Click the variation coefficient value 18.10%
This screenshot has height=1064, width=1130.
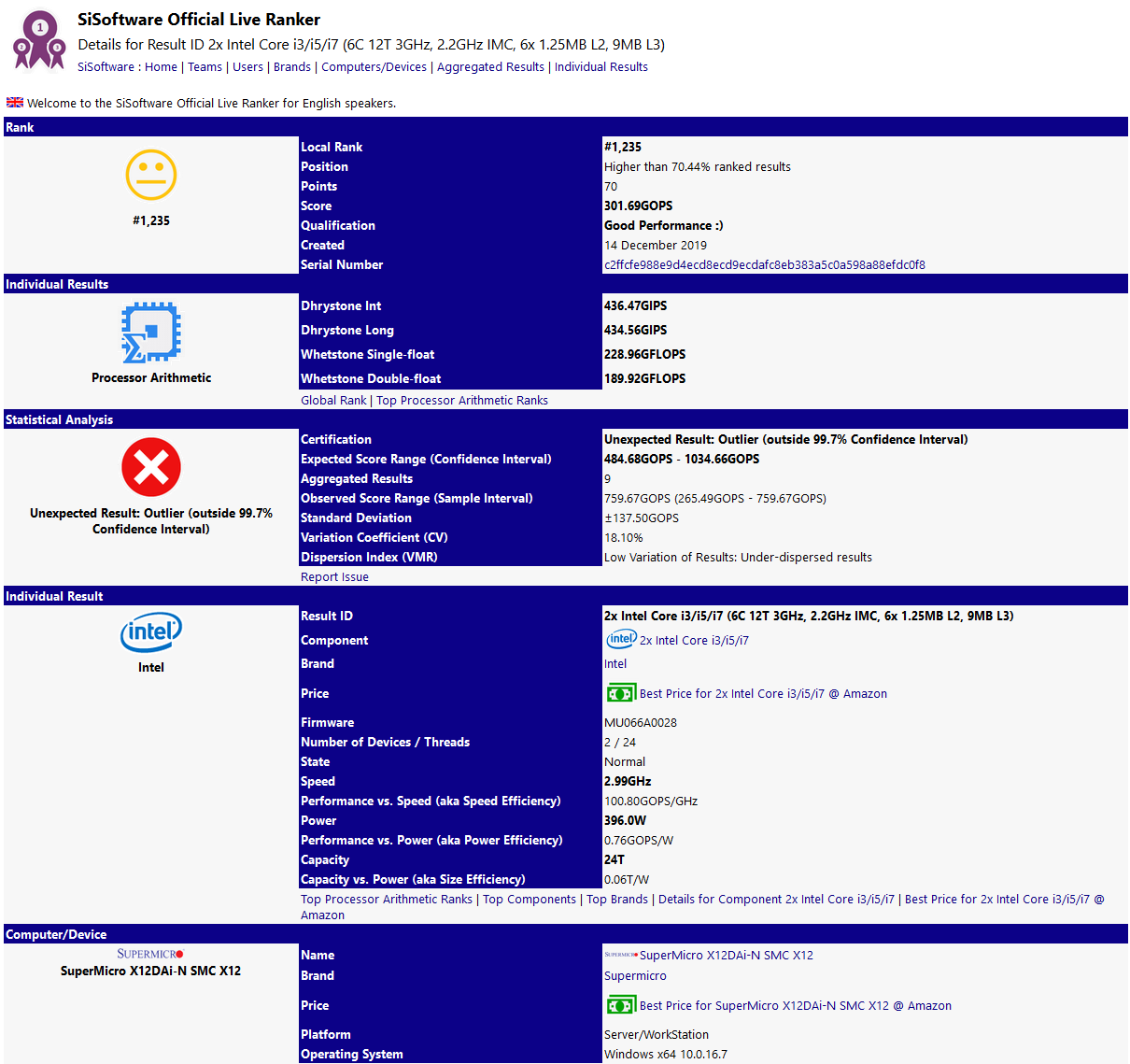[x=624, y=538]
